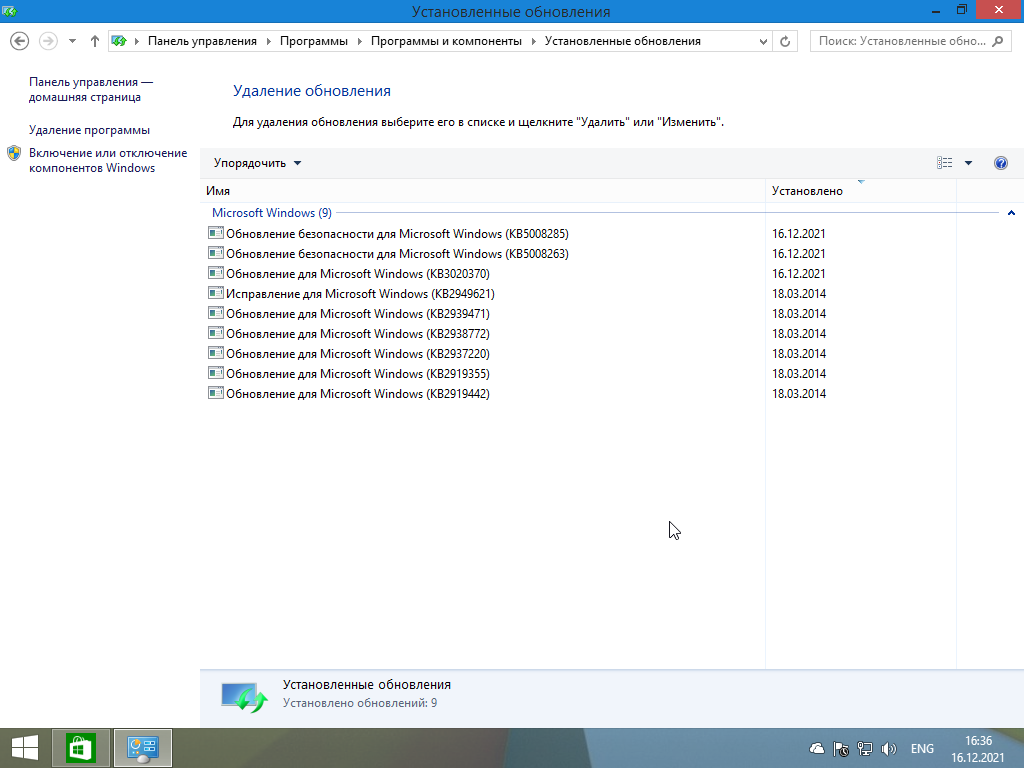
Task: Select the Установленные обновления breadcrumb
Action: tap(622, 41)
